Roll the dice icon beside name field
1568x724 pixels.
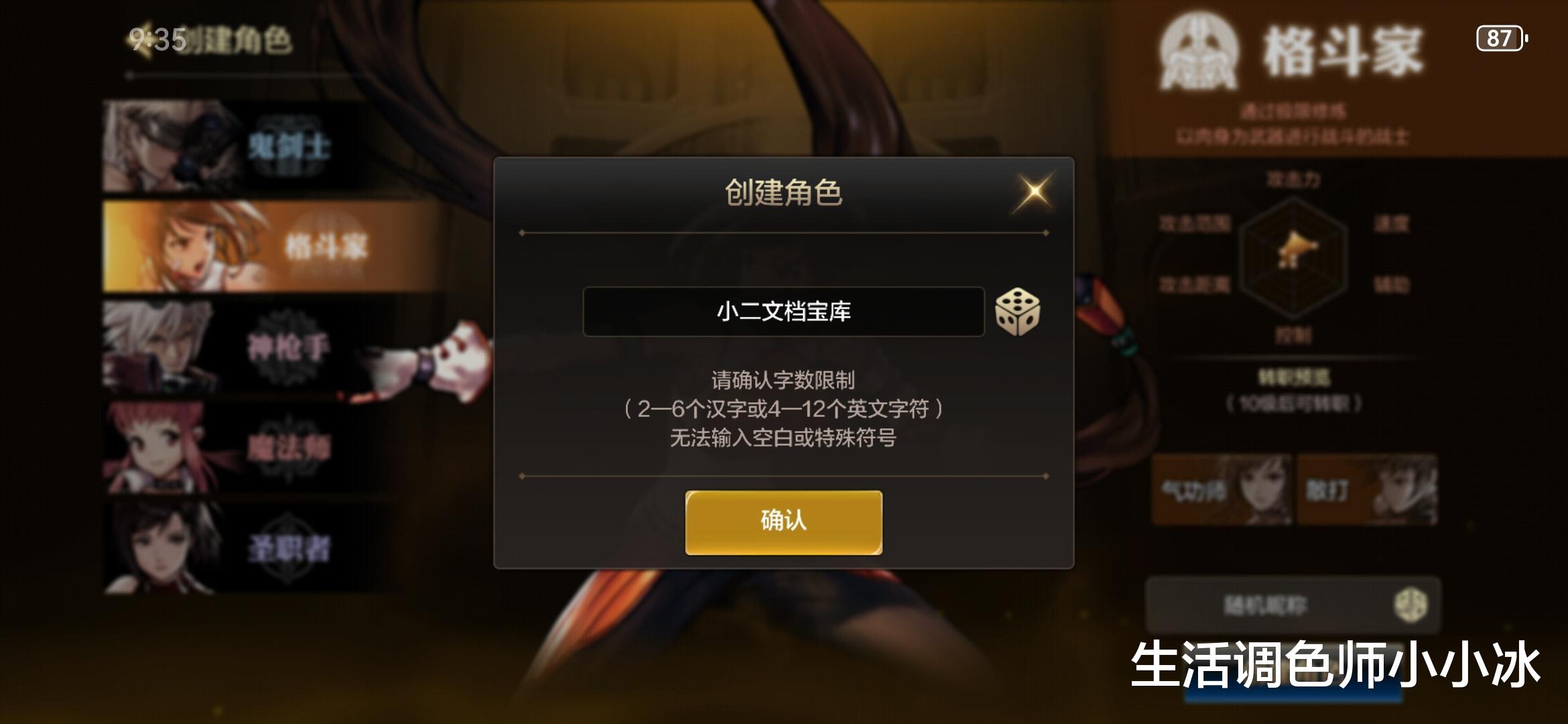[x=1017, y=312]
